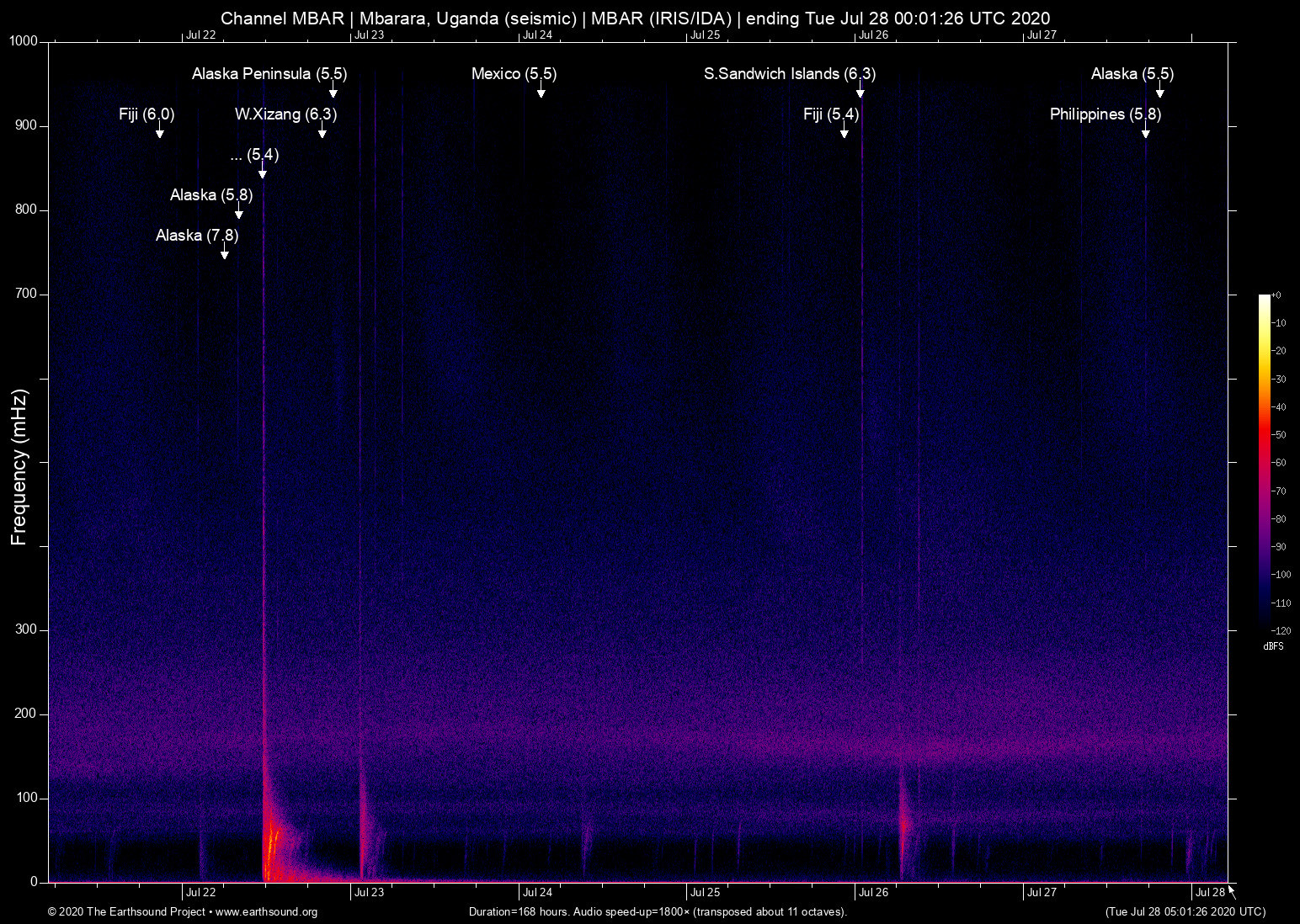
Task: Select the unnamed '... (5.4)' event label
Action: point(254,155)
